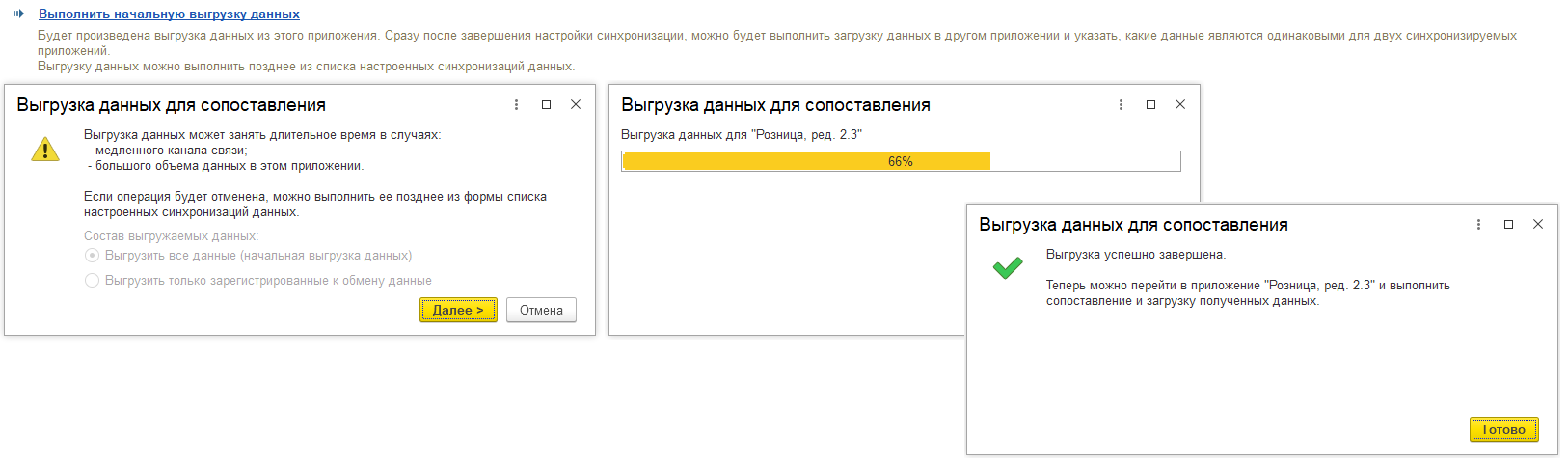Select "Выгрузить все данные" radio option
Image resolution: width=1568 pixels, height=466 pixels.
coord(93,256)
